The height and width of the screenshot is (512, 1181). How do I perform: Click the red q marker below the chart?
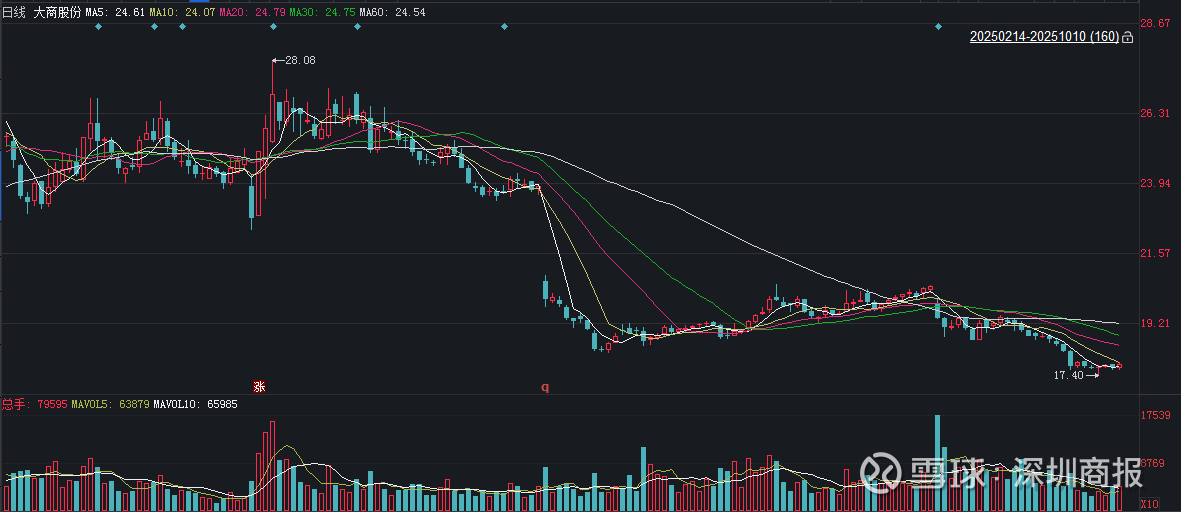545,386
